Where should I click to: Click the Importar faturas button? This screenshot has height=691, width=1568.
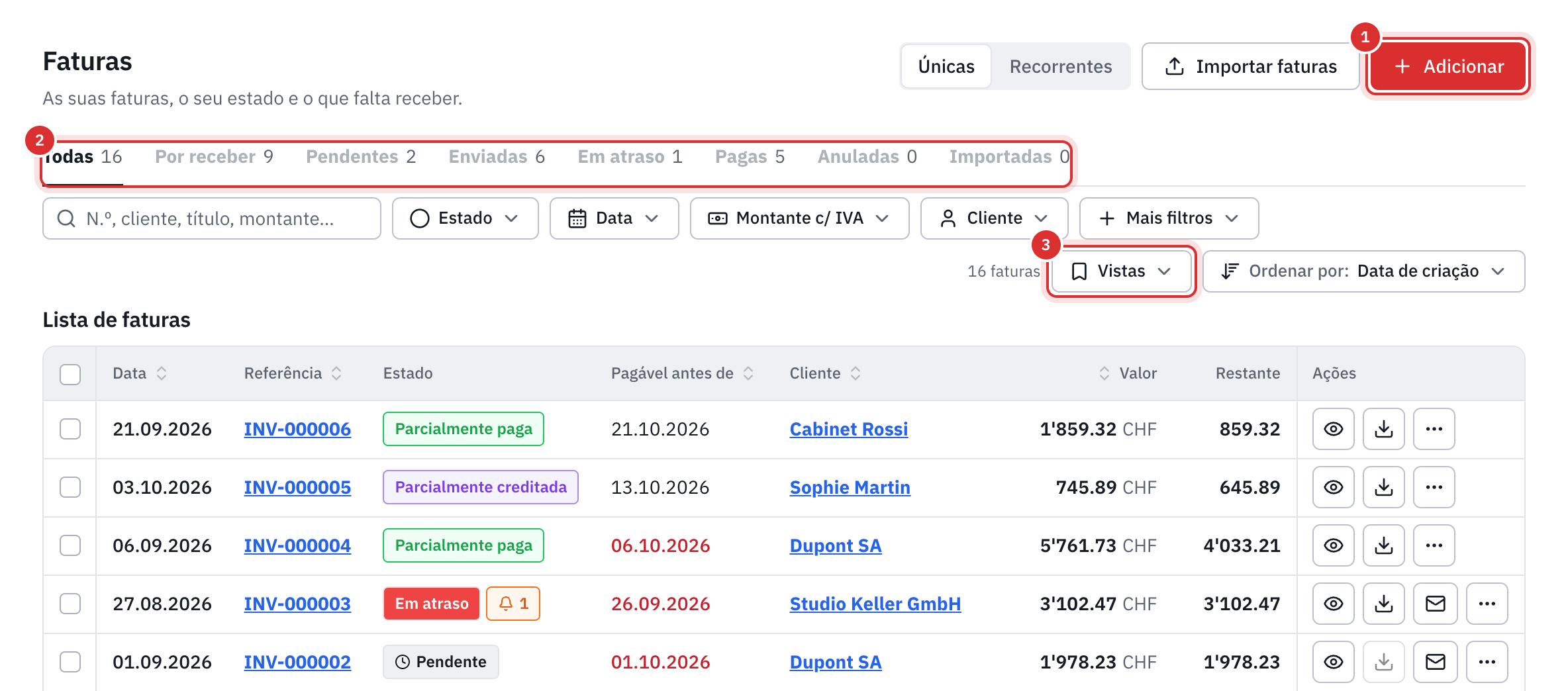point(1250,66)
